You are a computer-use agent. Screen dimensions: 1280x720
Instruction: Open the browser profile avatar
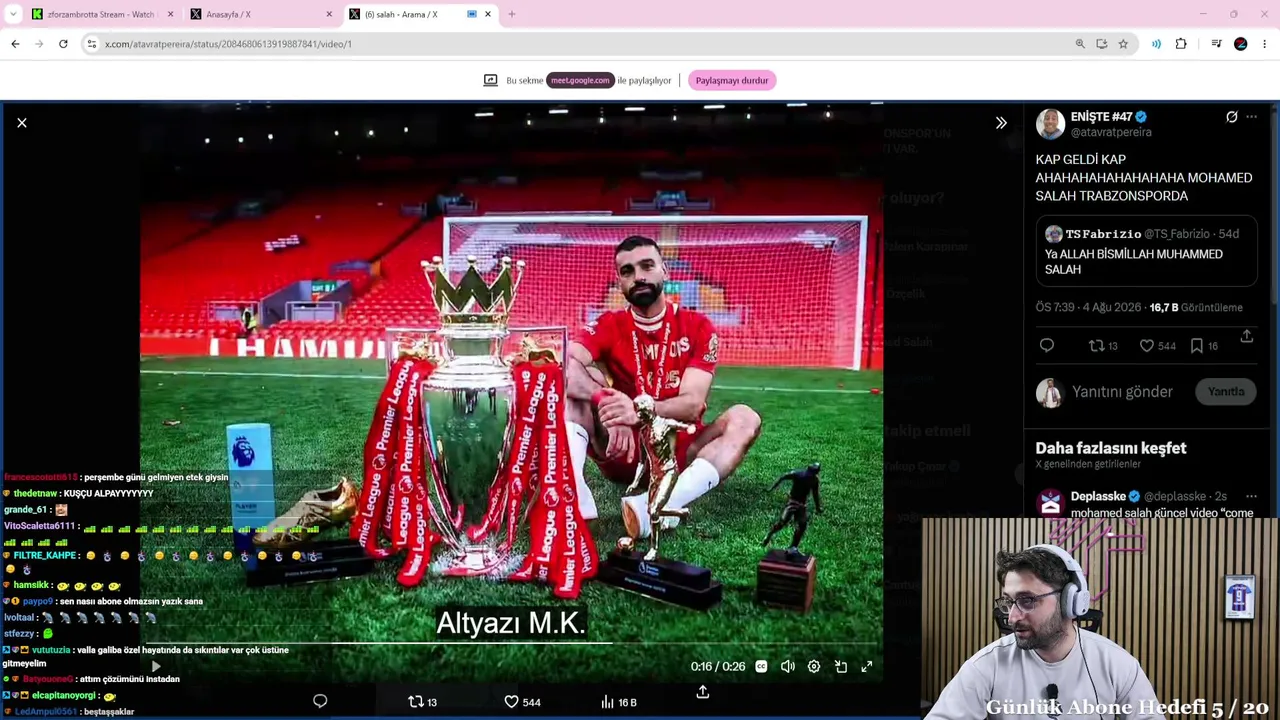point(1241,44)
